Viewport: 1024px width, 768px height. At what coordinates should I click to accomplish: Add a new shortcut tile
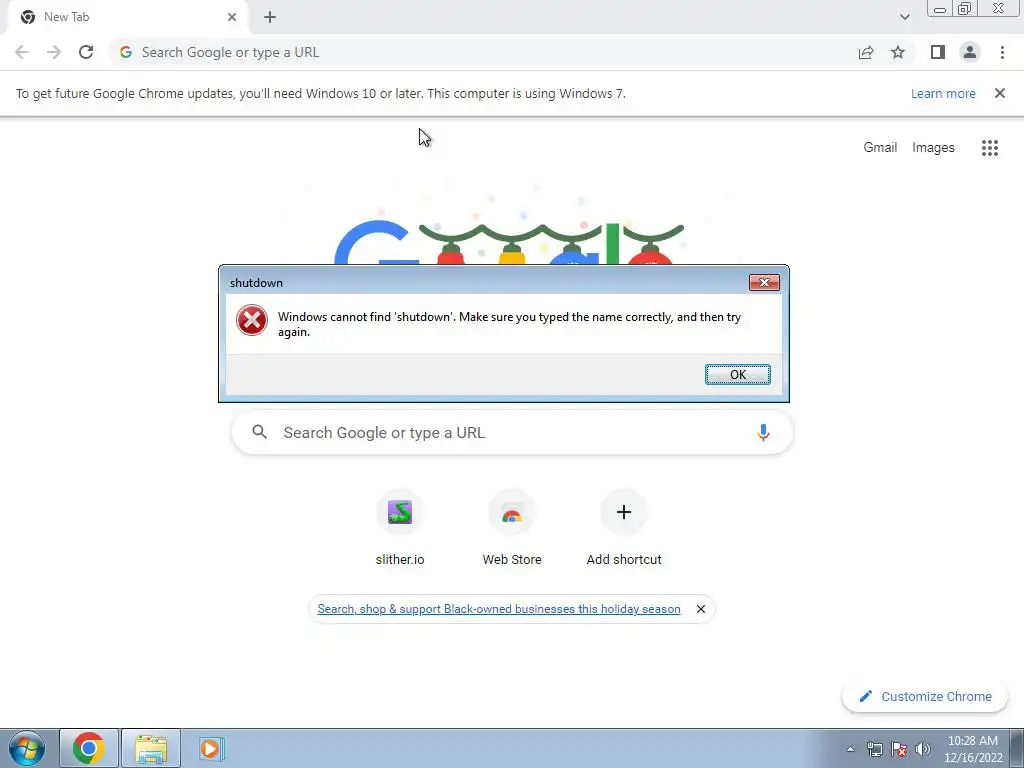[x=624, y=527]
